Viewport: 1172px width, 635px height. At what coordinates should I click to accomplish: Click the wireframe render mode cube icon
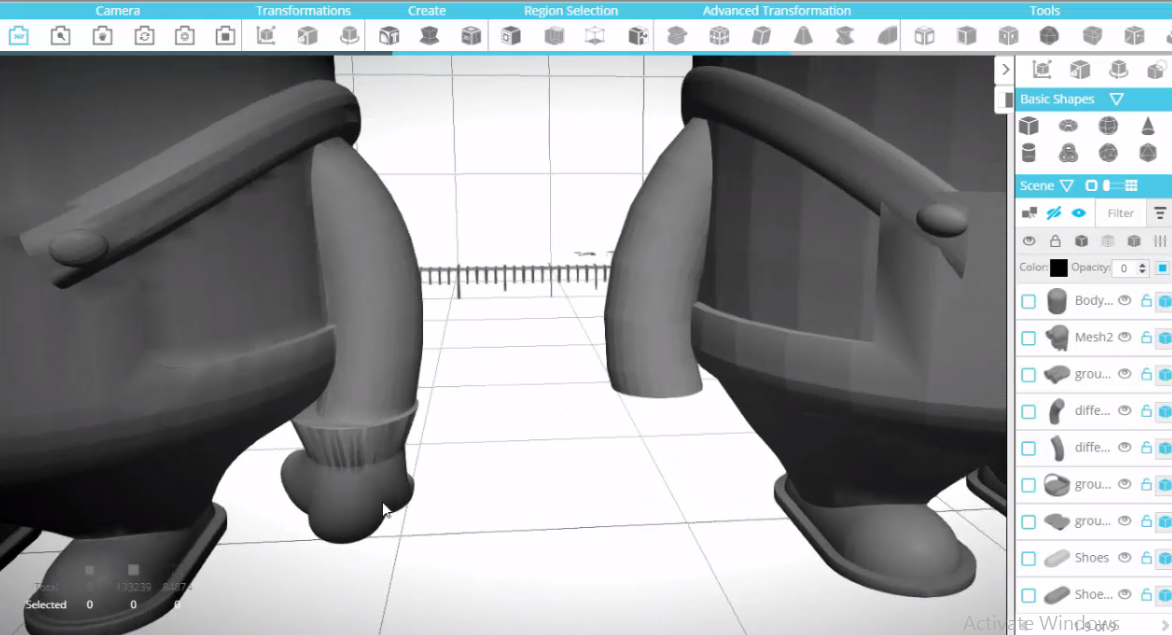(1108, 241)
